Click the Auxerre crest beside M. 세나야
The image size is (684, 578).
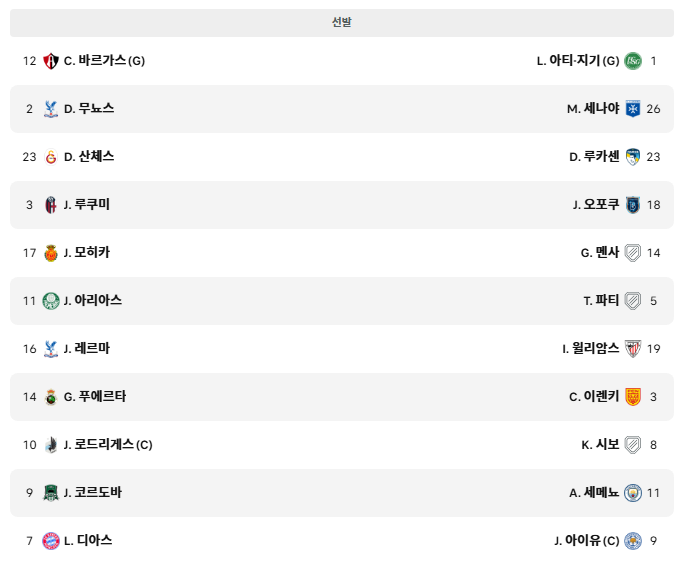(633, 109)
